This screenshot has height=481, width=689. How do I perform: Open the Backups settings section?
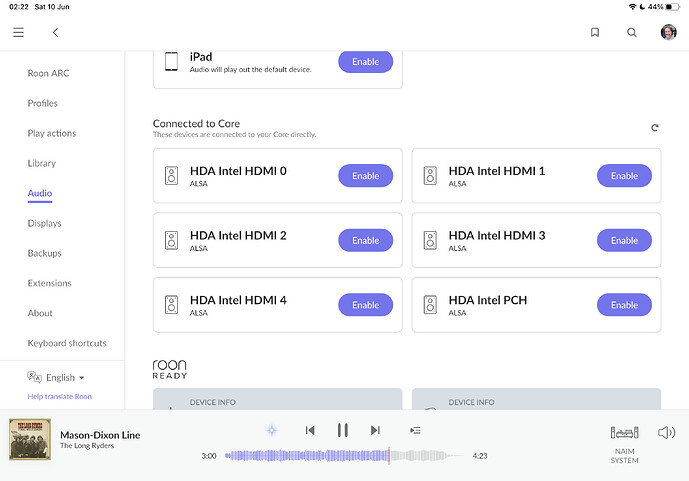click(x=44, y=253)
